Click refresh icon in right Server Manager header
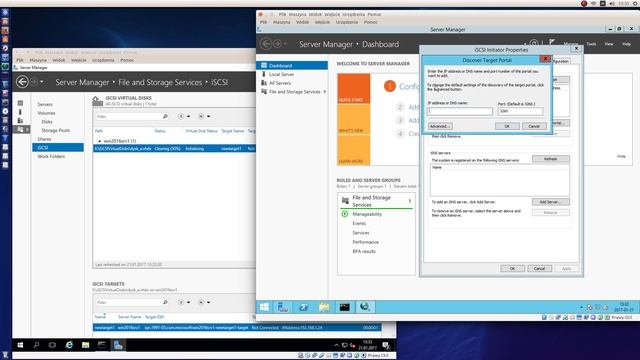 point(534,42)
